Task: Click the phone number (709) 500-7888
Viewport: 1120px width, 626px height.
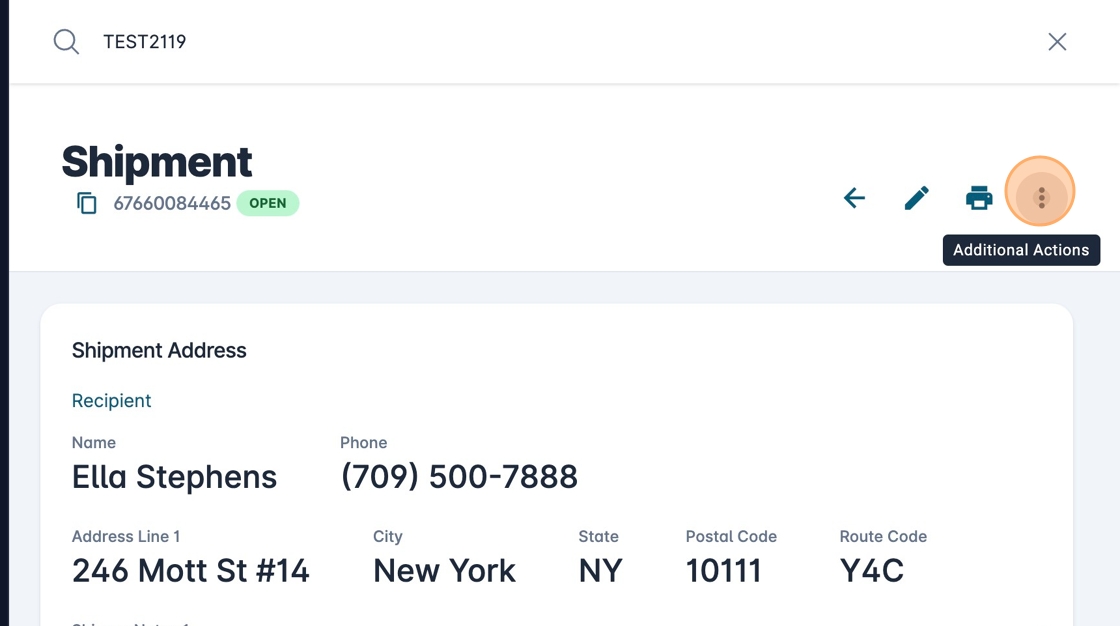Action: 459,477
